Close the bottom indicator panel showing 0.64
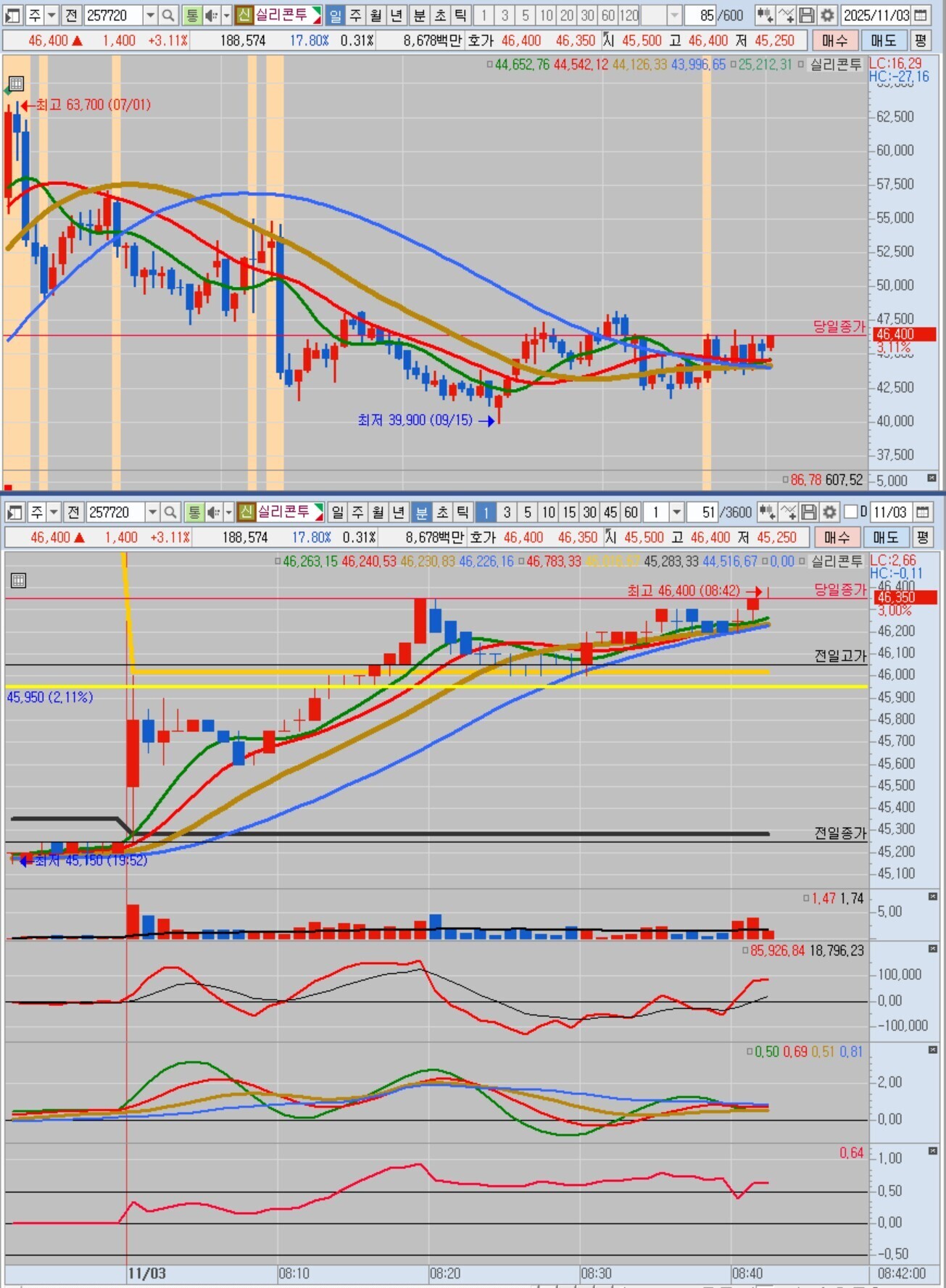Image resolution: width=946 pixels, height=1288 pixels. point(932,1150)
